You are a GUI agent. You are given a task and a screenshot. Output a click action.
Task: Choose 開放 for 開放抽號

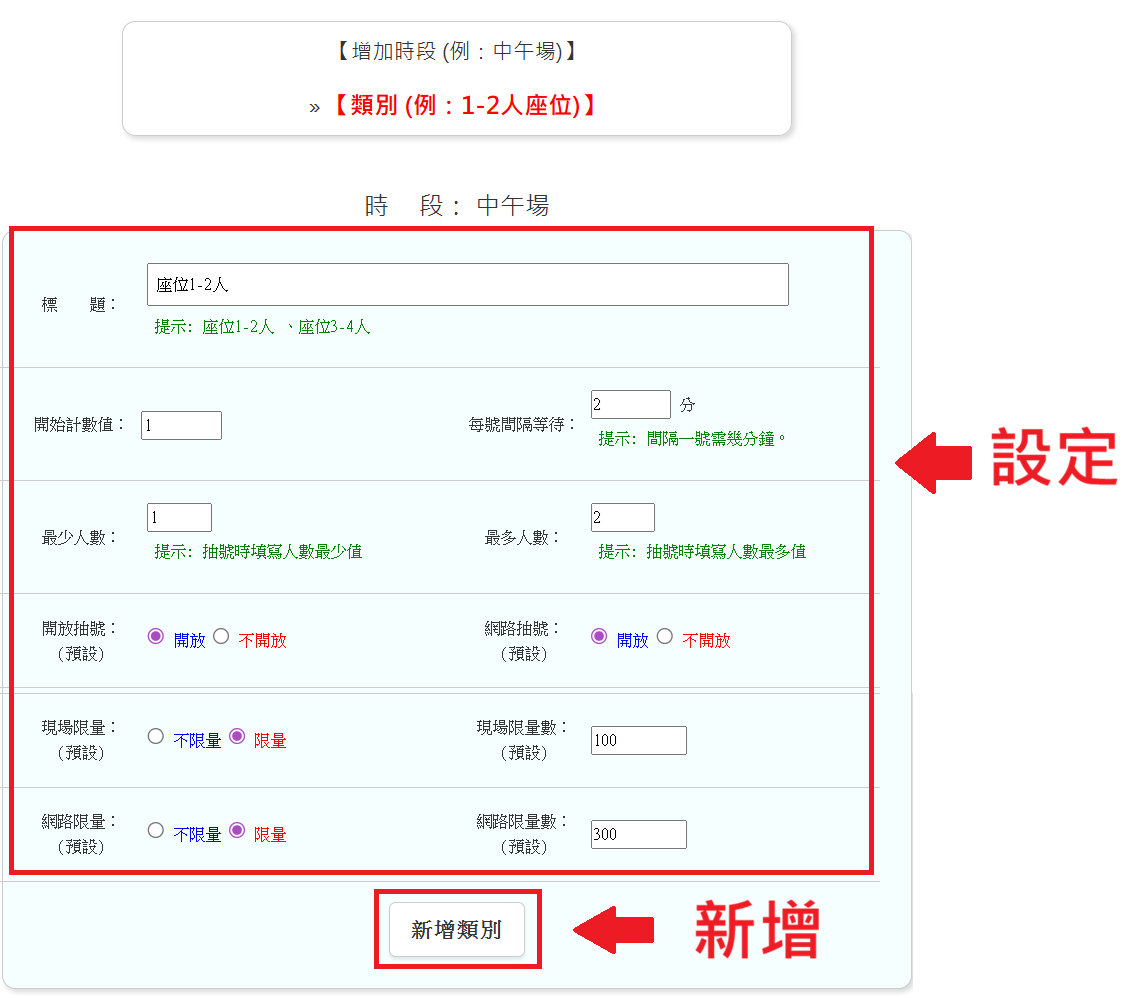156,636
